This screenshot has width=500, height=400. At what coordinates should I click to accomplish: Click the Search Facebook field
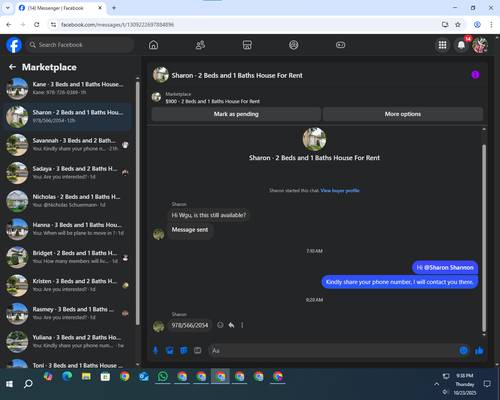[x=80, y=45]
